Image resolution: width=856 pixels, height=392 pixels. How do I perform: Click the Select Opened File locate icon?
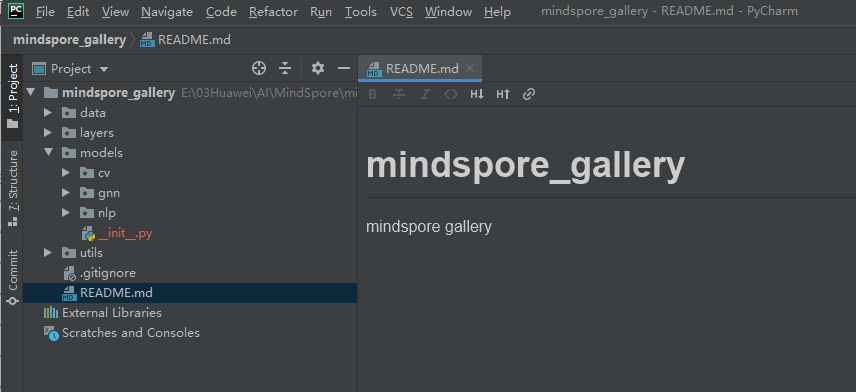[259, 68]
